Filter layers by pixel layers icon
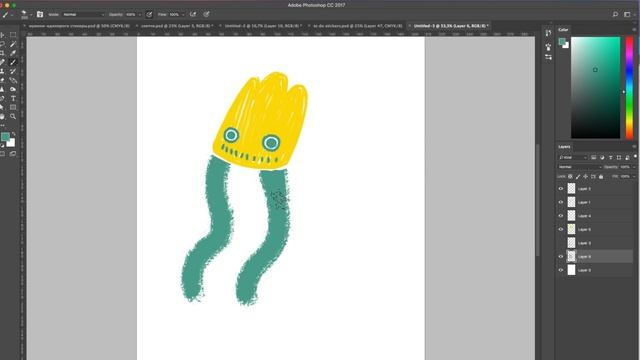This screenshot has height=360, width=640. (593, 158)
